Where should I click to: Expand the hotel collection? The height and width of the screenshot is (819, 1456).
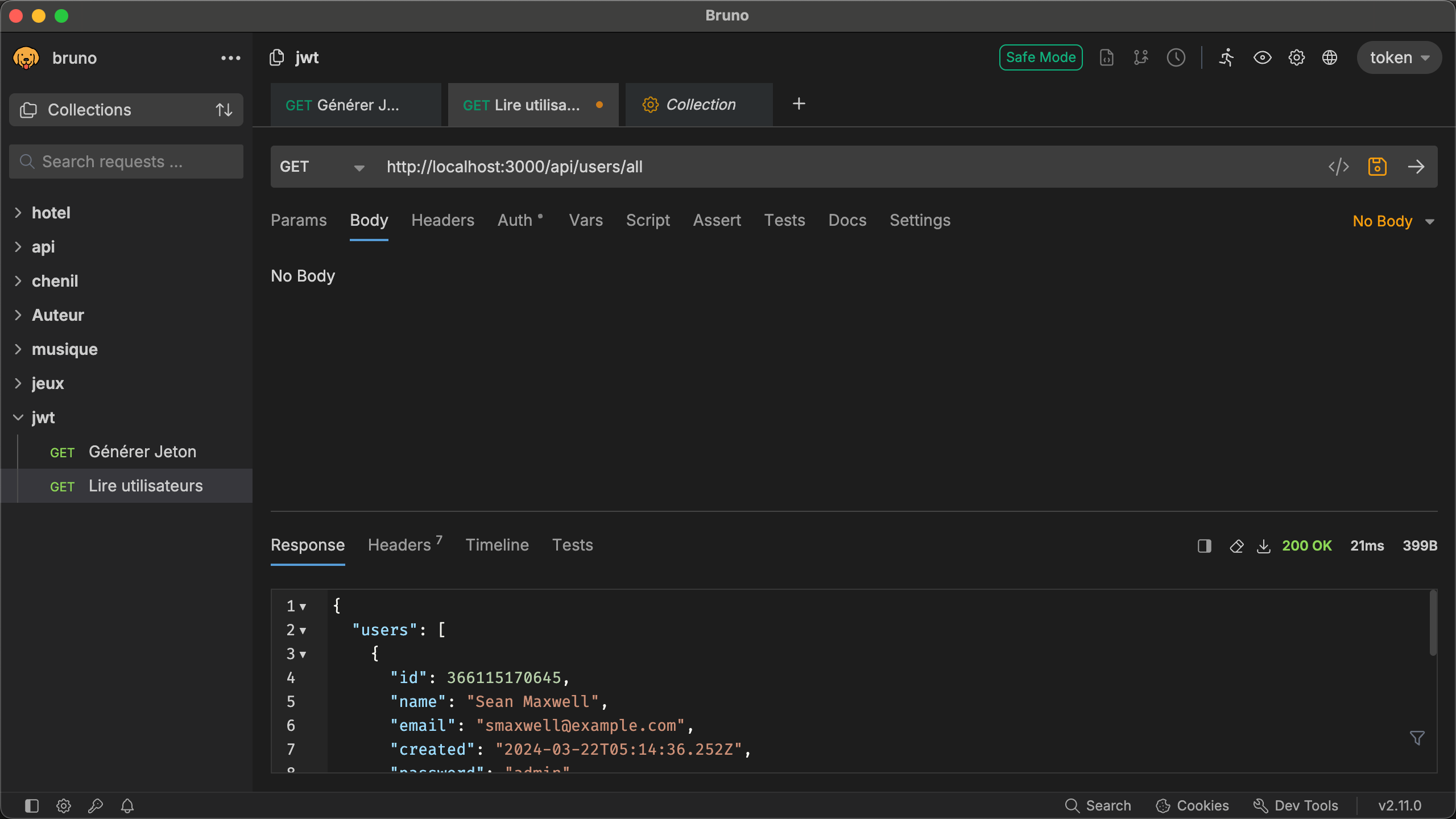(x=51, y=213)
